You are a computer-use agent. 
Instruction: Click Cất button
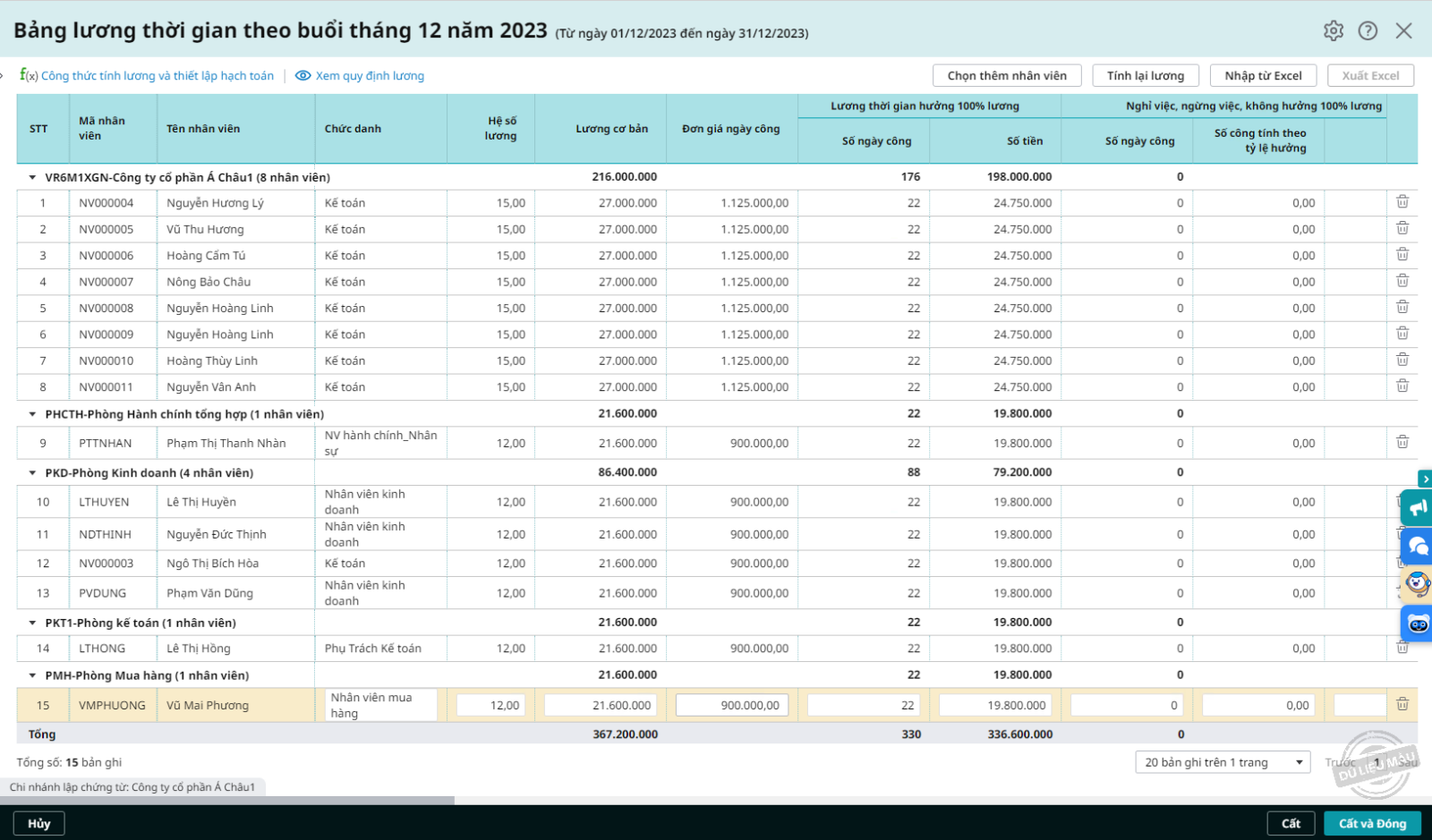click(1291, 823)
